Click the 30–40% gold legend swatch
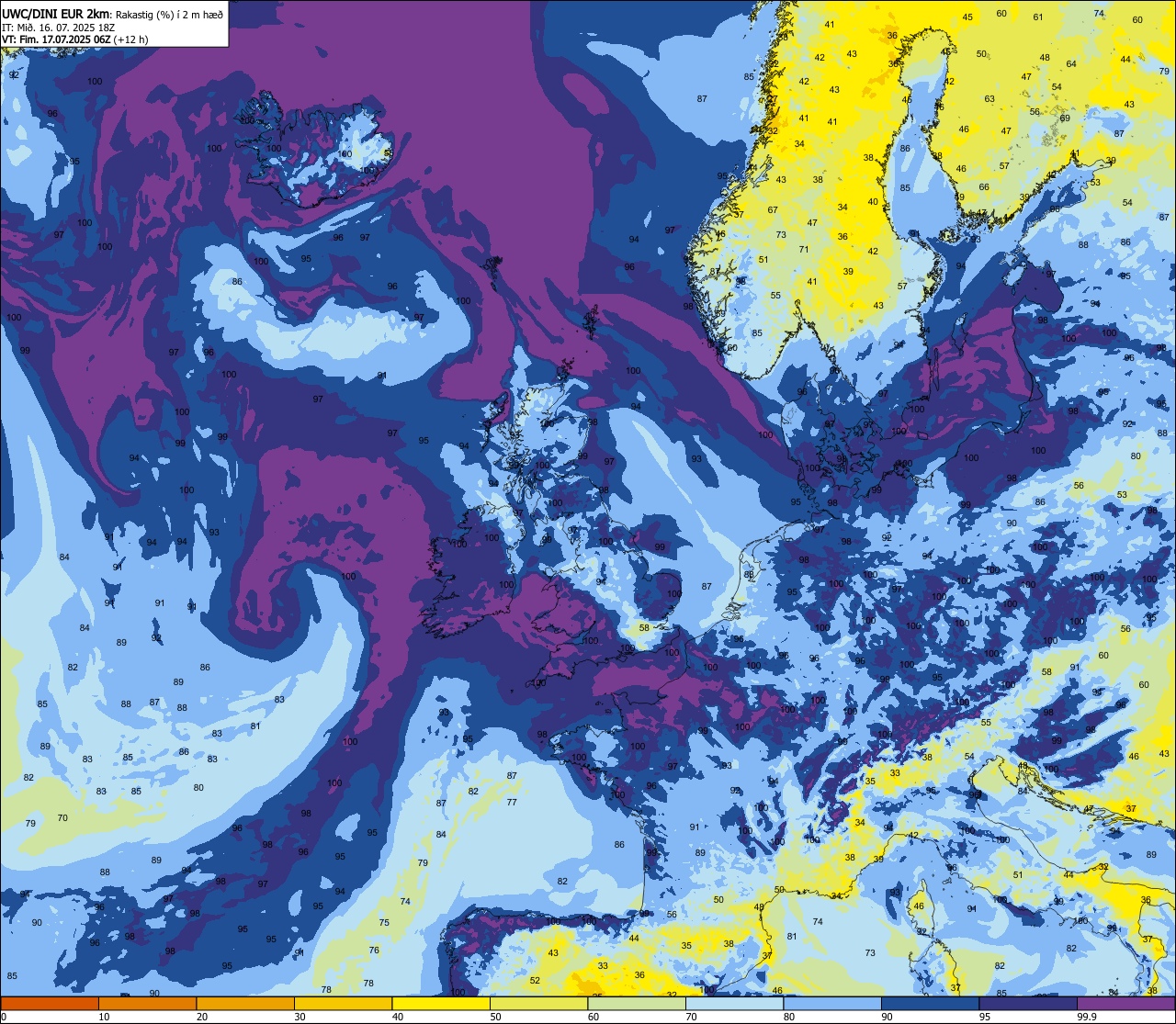 pyautogui.click(x=343, y=1003)
